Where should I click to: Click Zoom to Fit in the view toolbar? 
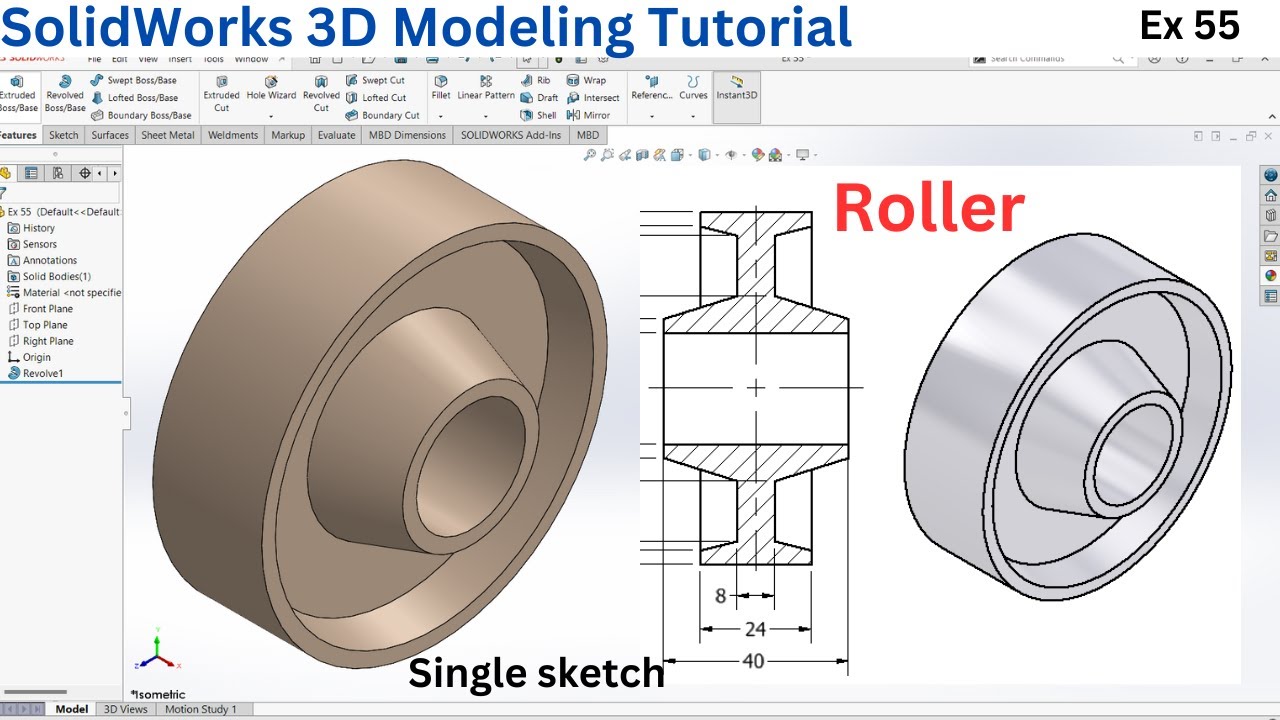pos(590,155)
